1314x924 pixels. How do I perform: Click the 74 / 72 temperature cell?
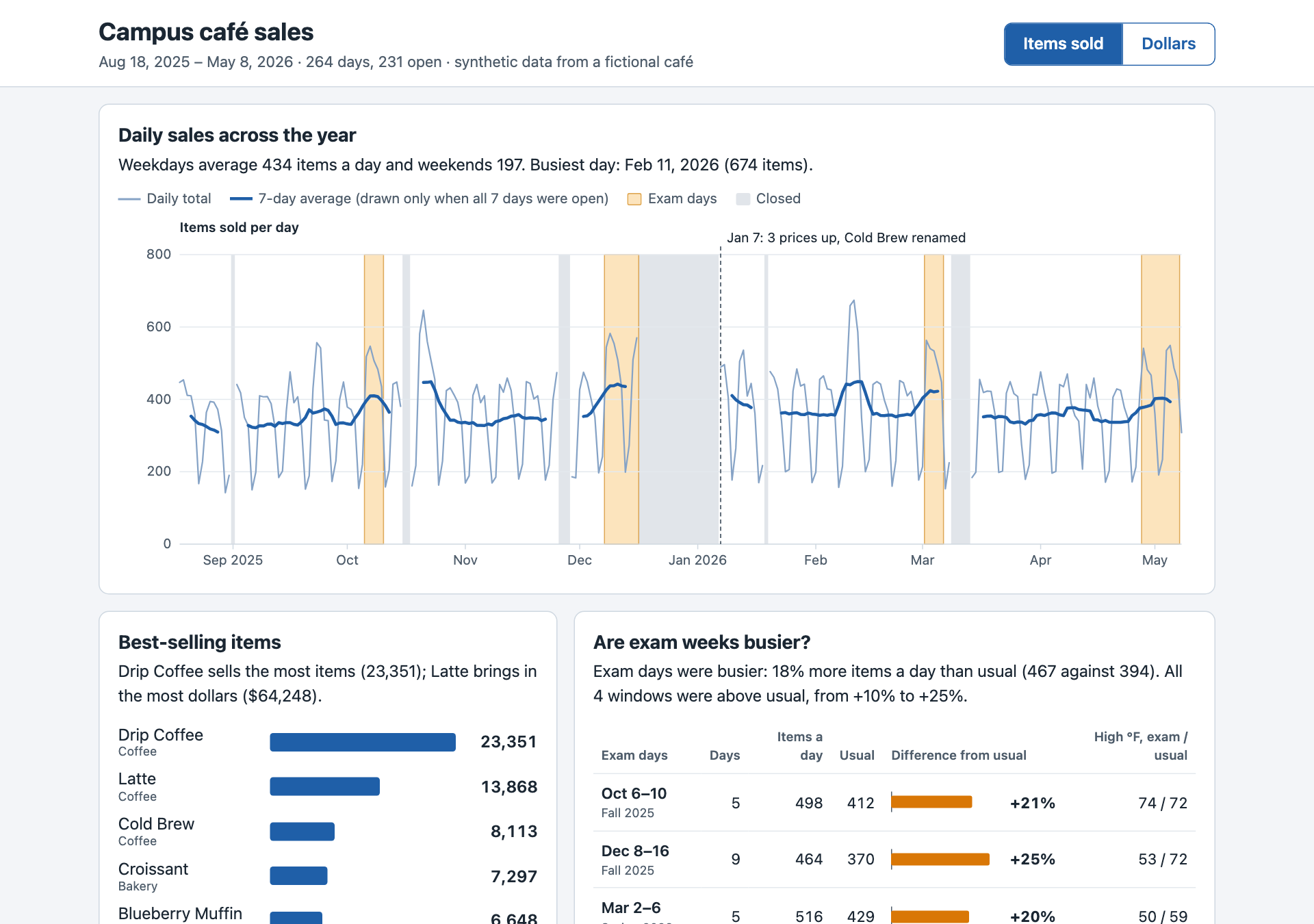[x=1163, y=803]
